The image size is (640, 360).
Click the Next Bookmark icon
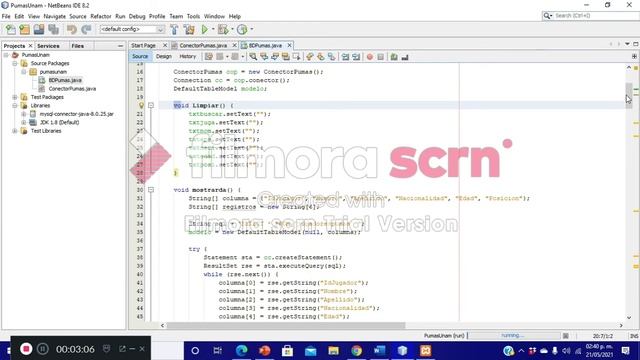320,57
